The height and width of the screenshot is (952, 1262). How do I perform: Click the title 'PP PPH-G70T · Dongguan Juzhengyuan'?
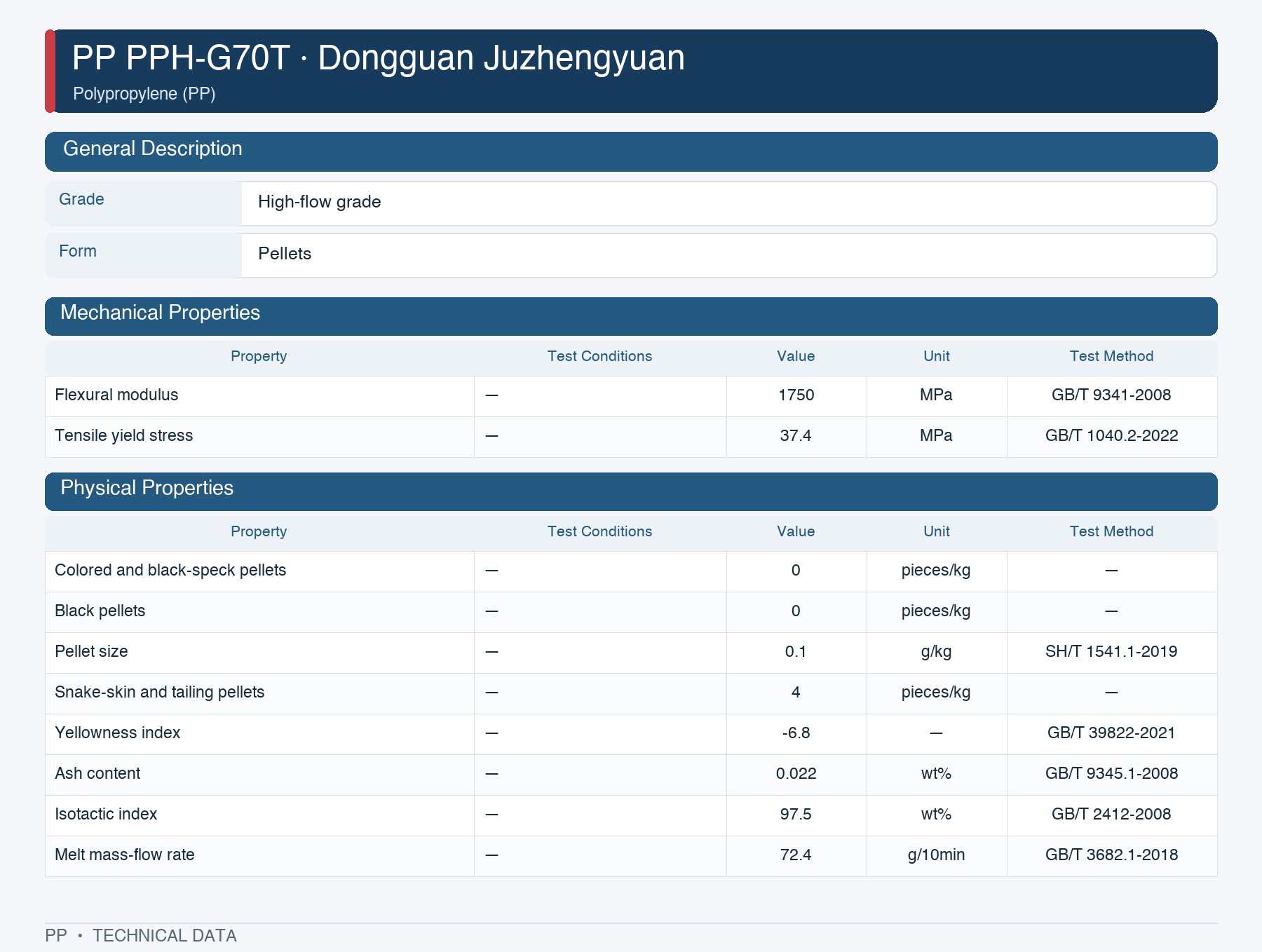click(378, 58)
